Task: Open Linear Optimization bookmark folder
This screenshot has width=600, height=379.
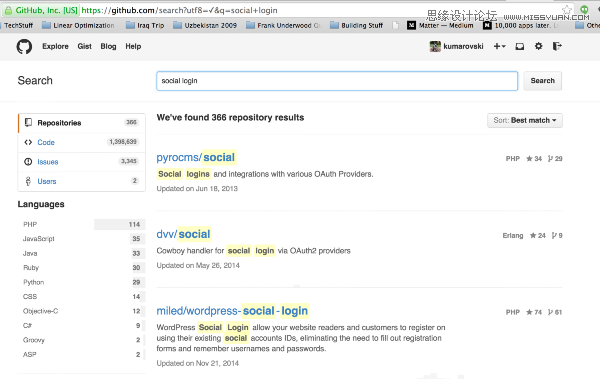Action: point(78,25)
